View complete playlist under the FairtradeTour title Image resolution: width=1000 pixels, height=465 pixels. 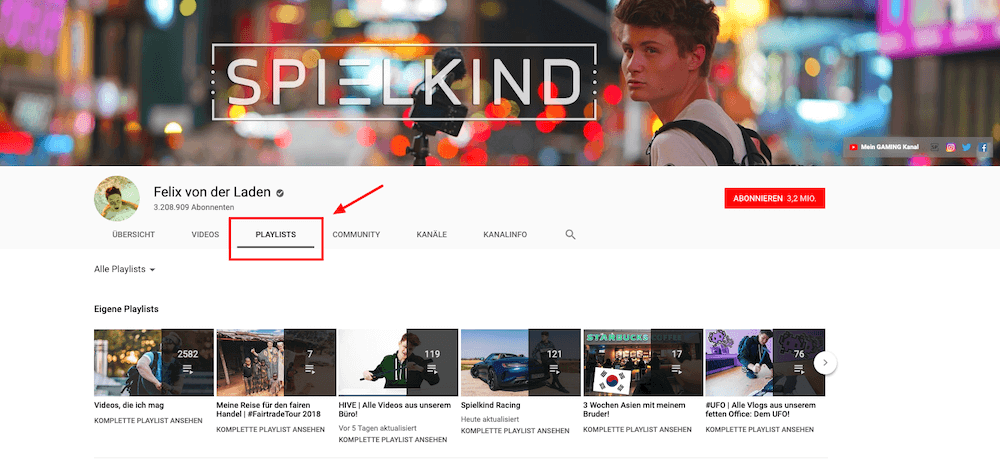[x=270, y=430]
